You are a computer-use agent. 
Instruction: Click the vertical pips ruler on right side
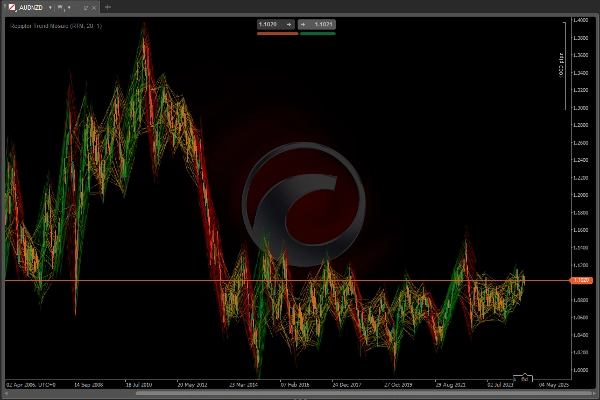564,66
